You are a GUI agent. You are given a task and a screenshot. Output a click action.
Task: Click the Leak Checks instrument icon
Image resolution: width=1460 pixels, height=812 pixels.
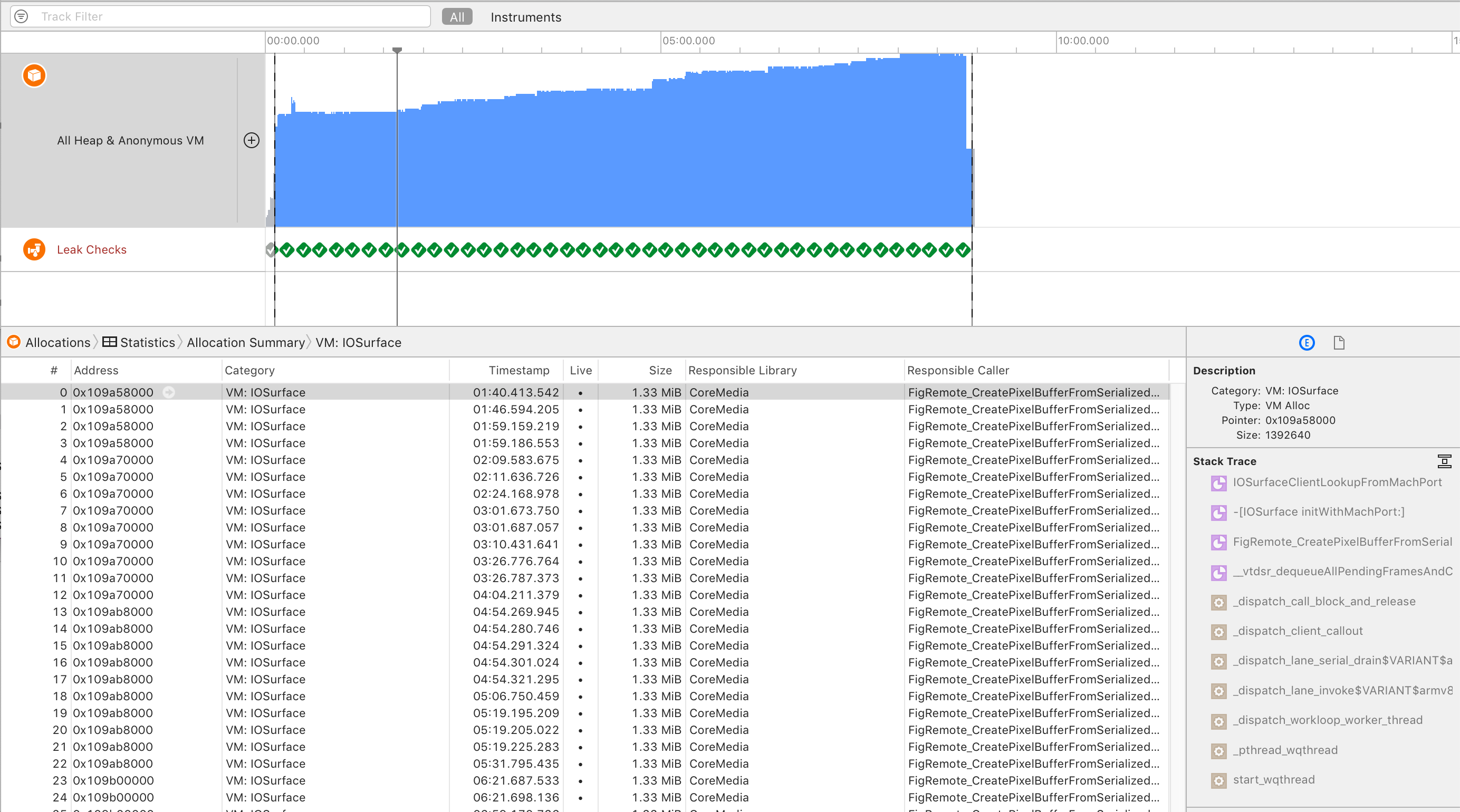[34, 249]
